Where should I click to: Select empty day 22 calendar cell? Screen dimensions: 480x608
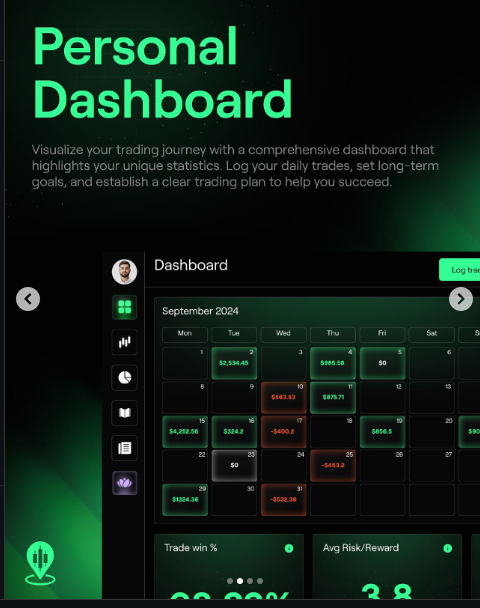pyautogui.click(x=185, y=465)
